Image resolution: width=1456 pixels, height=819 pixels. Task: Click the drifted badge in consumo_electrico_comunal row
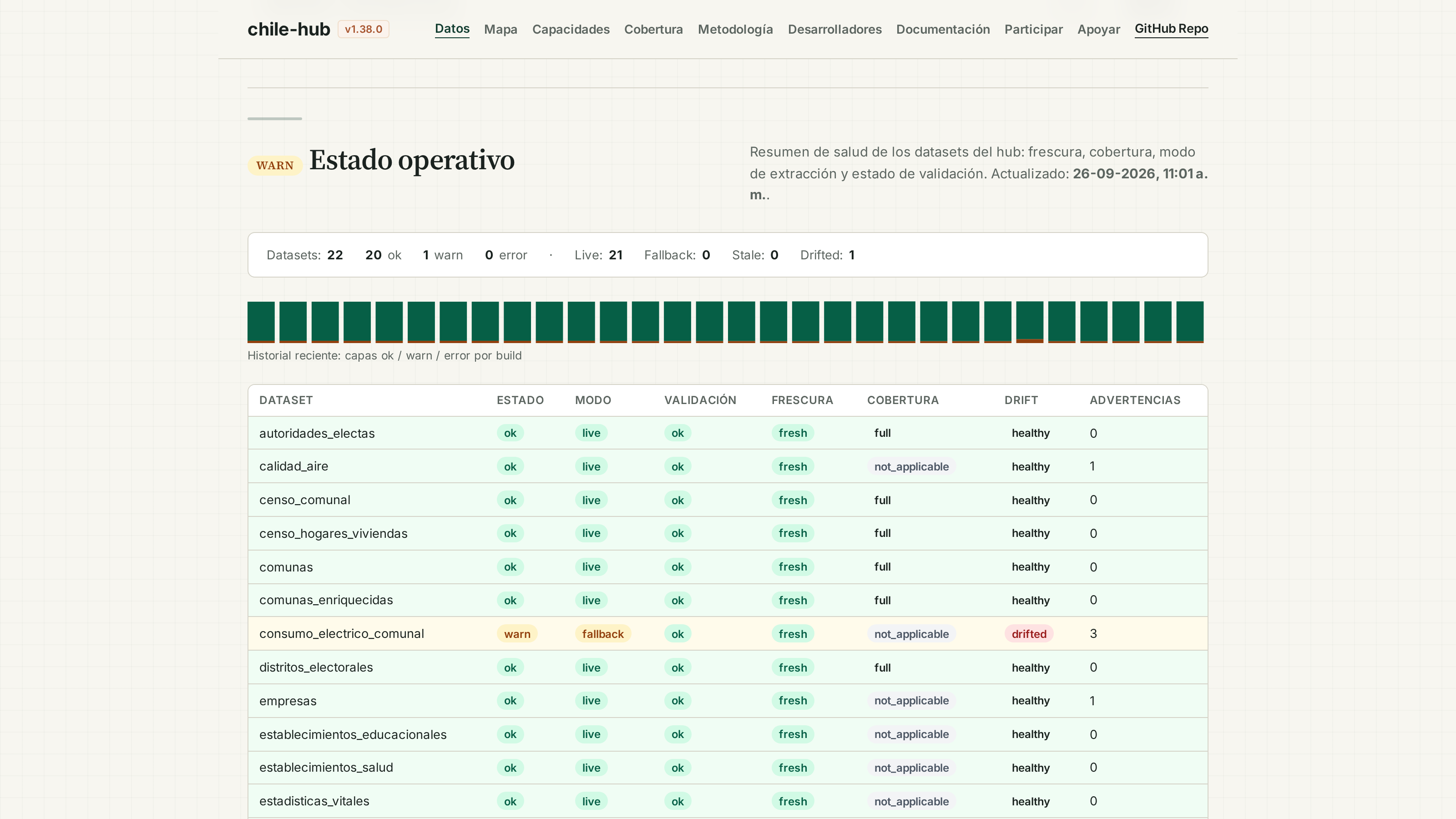click(x=1029, y=634)
